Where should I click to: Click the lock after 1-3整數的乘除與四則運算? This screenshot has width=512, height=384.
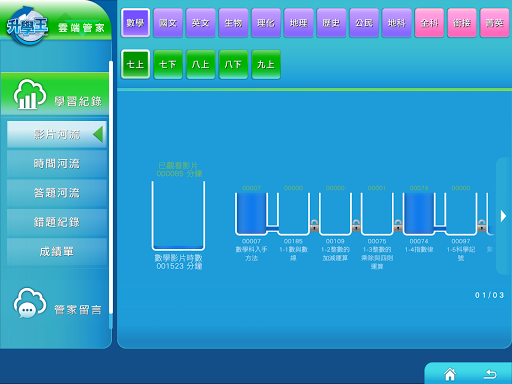[398, 226]
